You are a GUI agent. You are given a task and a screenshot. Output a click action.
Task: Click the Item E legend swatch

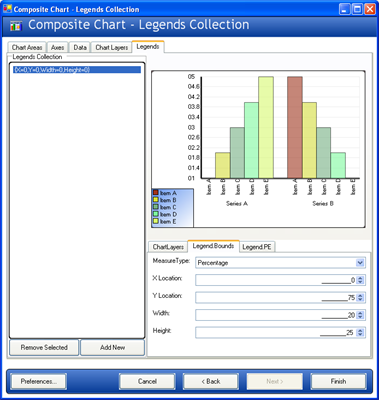click(156, 221)
